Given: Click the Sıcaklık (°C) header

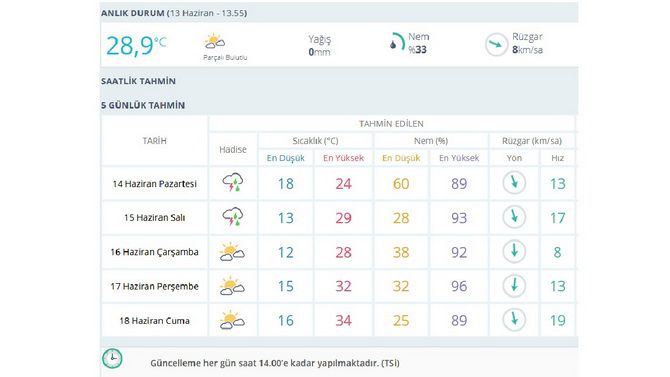Looking at the screenshot, I should click(315, 141).
